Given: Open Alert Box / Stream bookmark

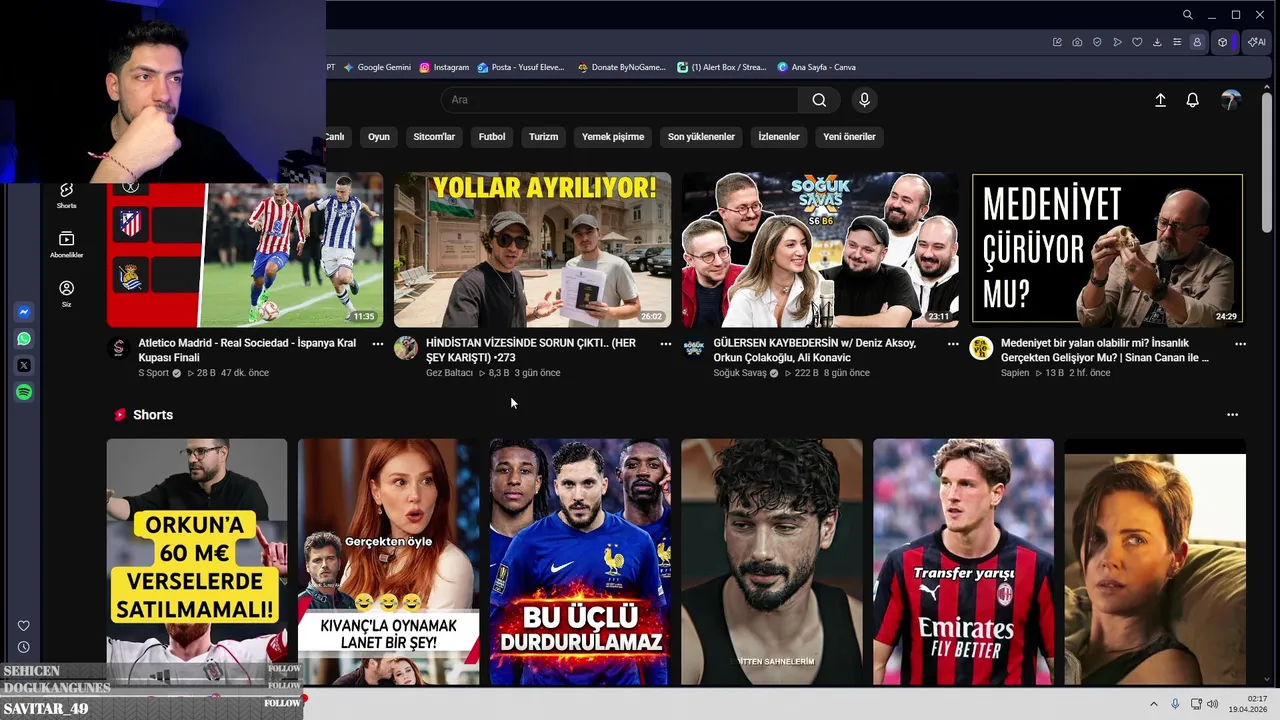Looking at the screenshot, I should point(722,68).
